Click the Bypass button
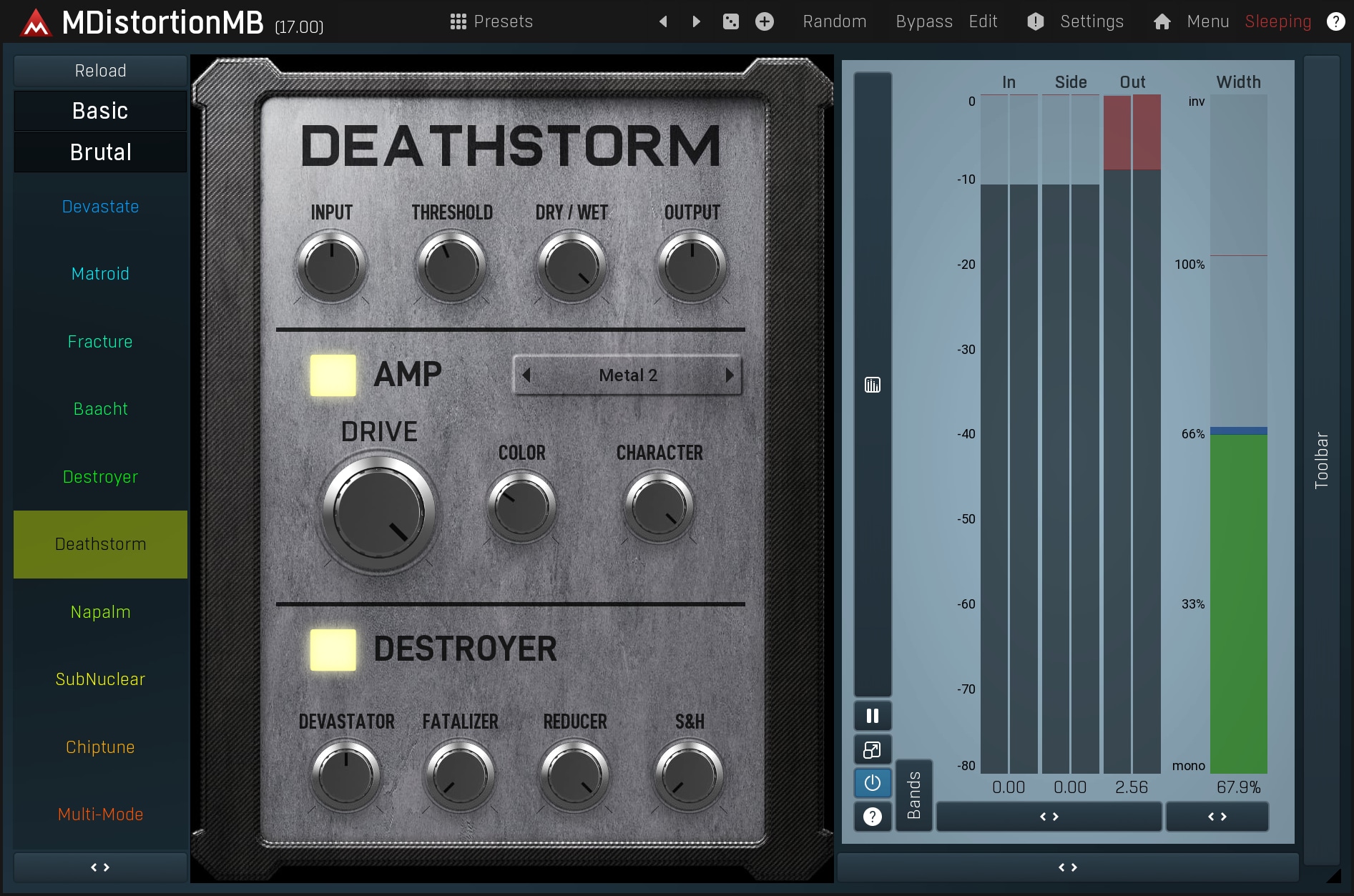Screen dimensions: 1354x896 pos(923,21)
